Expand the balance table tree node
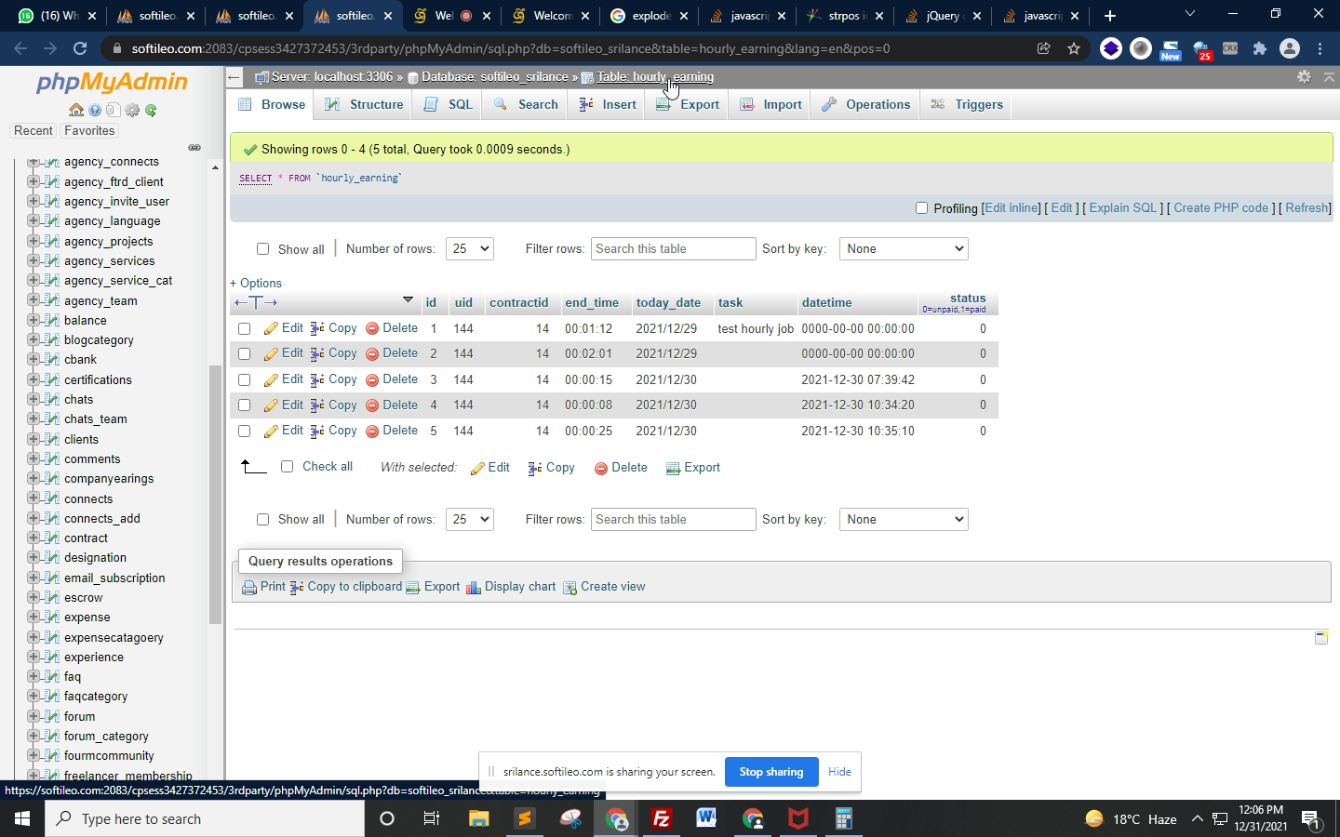Screen dimensions: 1340x837 (x=33, y=321)
